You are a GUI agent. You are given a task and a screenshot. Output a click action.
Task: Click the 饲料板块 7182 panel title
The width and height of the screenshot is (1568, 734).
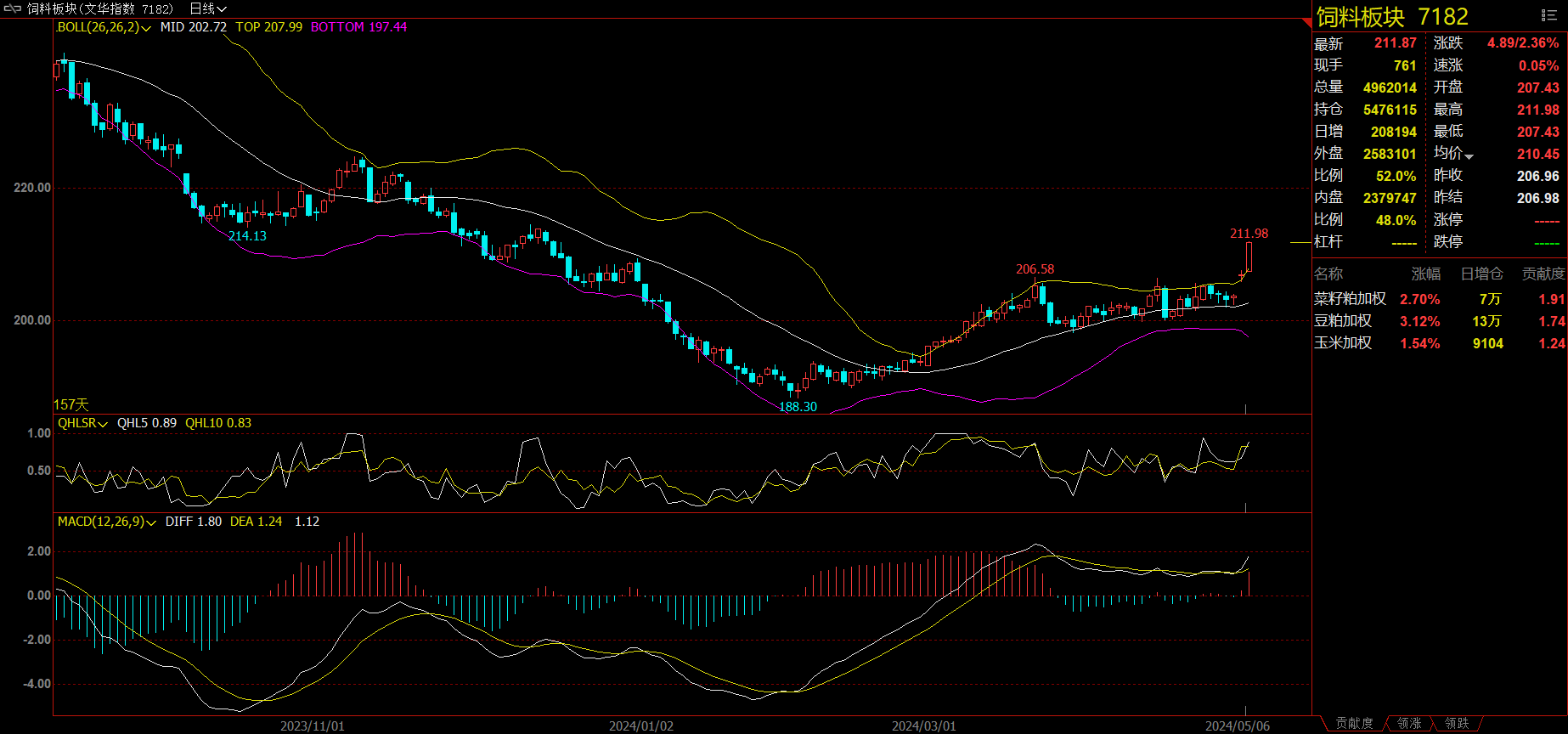[x=1392, y=16]
